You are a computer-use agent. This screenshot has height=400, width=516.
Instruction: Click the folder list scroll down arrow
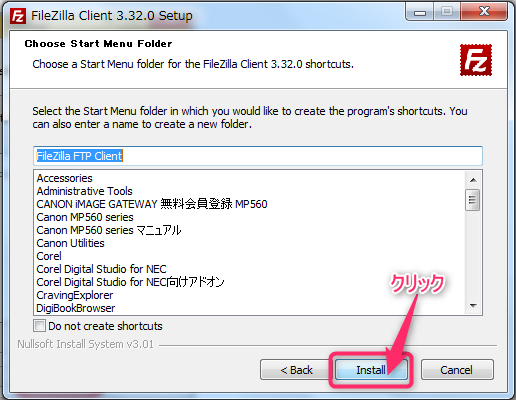[x=473, y=306]
